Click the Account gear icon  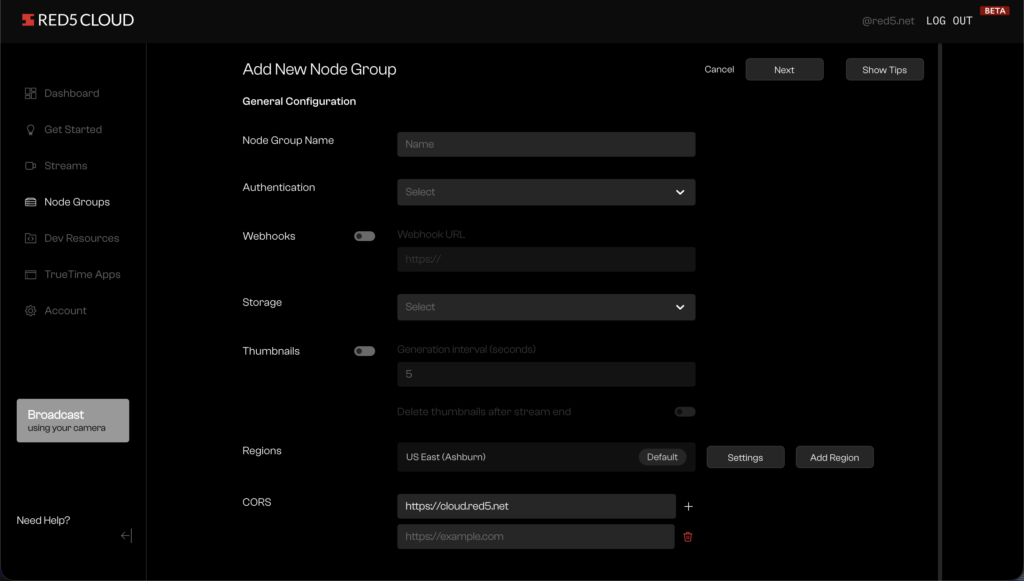tap(30, 311)
